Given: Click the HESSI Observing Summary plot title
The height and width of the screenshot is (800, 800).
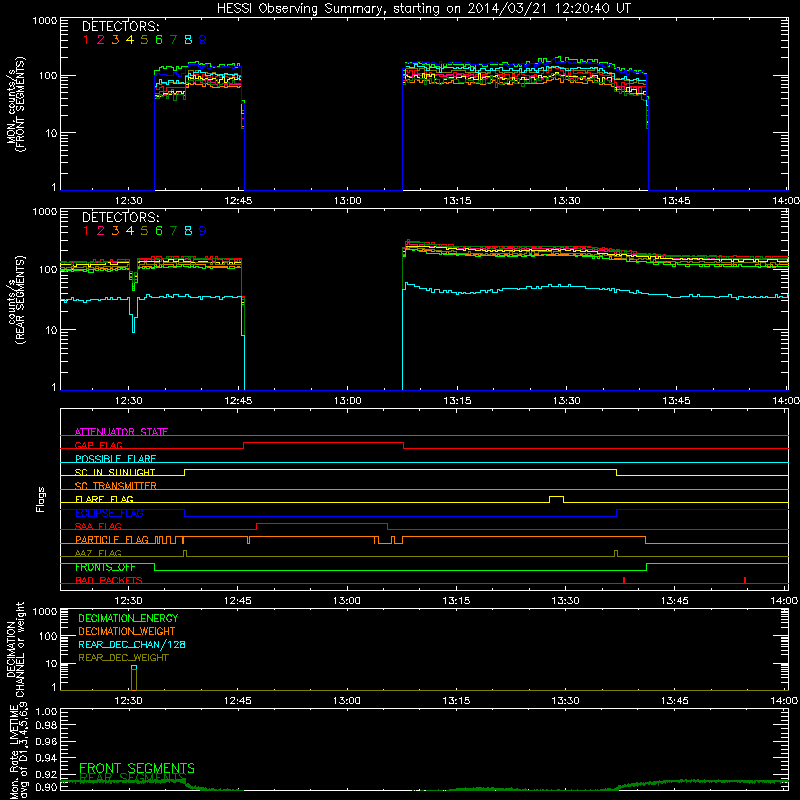Looking at the screenshot, I should 423,9.
